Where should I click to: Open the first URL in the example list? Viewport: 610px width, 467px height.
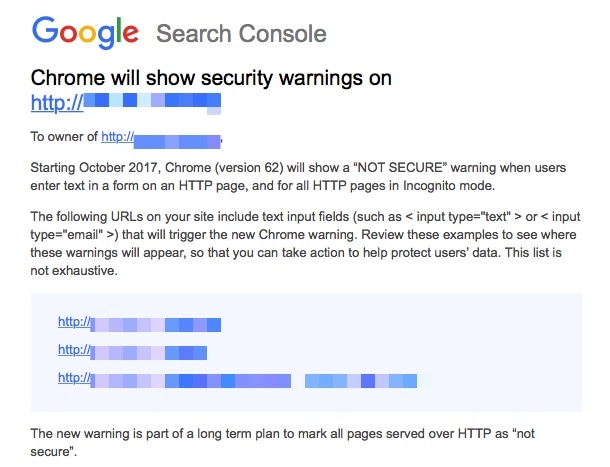pyautogui.click(x=139, y=323)
